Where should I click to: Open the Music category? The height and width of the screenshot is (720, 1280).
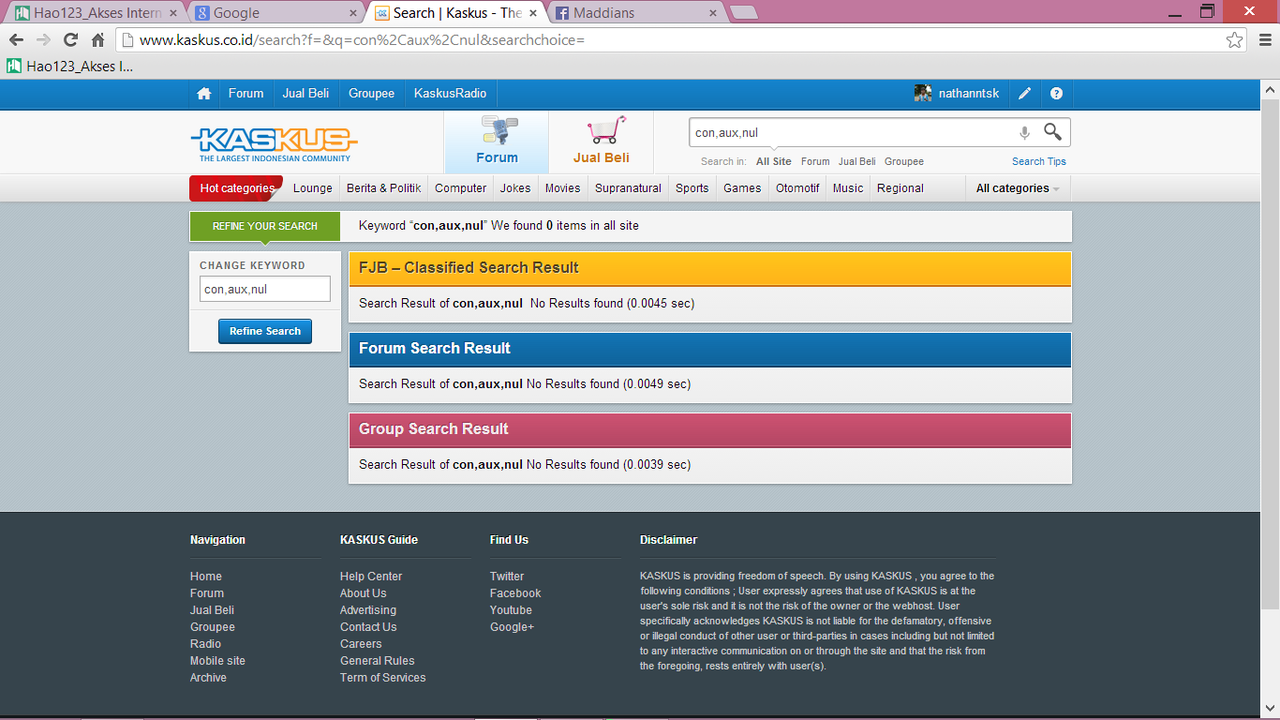pos(848,188)
